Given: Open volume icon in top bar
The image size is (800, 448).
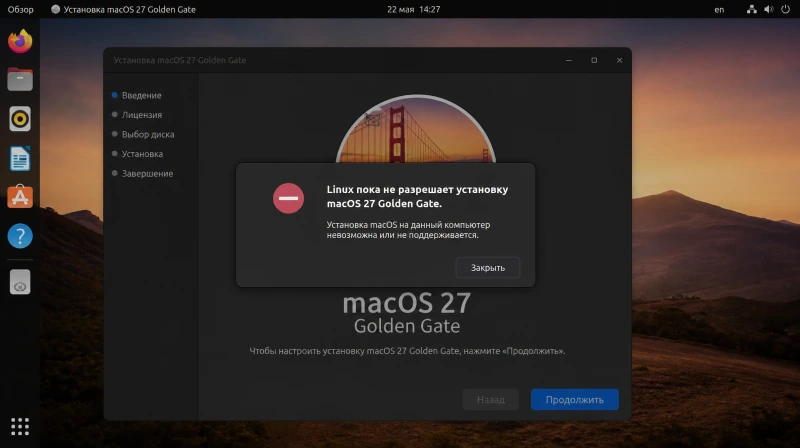Looking at the screenshot, I should pos(768,9).
